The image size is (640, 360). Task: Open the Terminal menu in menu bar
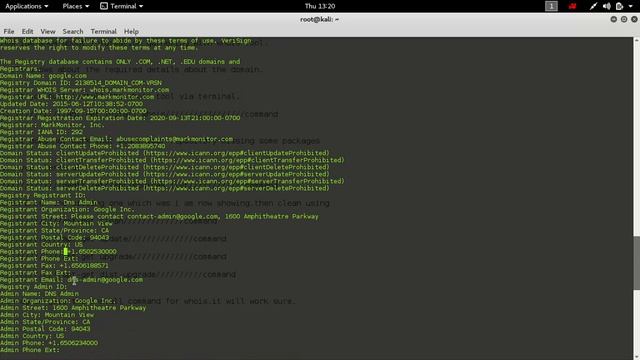pos(103,31)
